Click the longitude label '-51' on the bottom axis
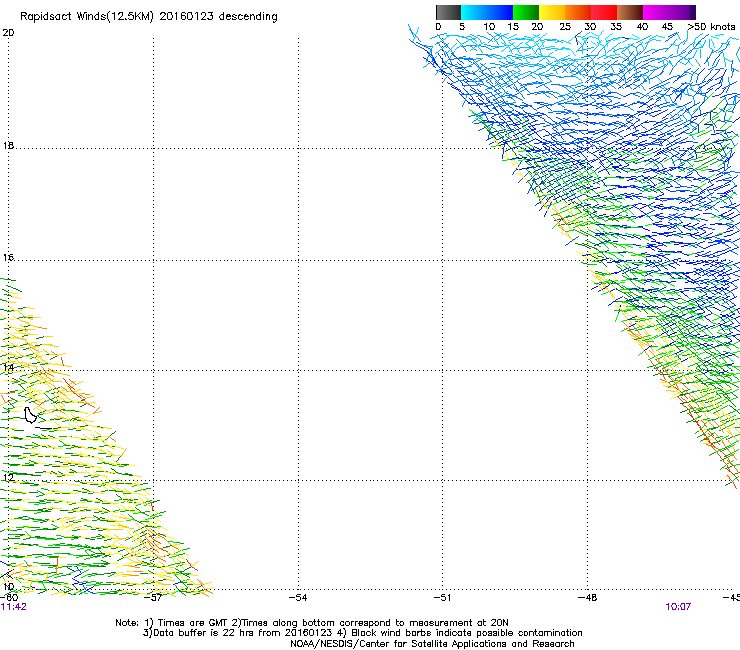The image size is (740, 650). [443, 598]
